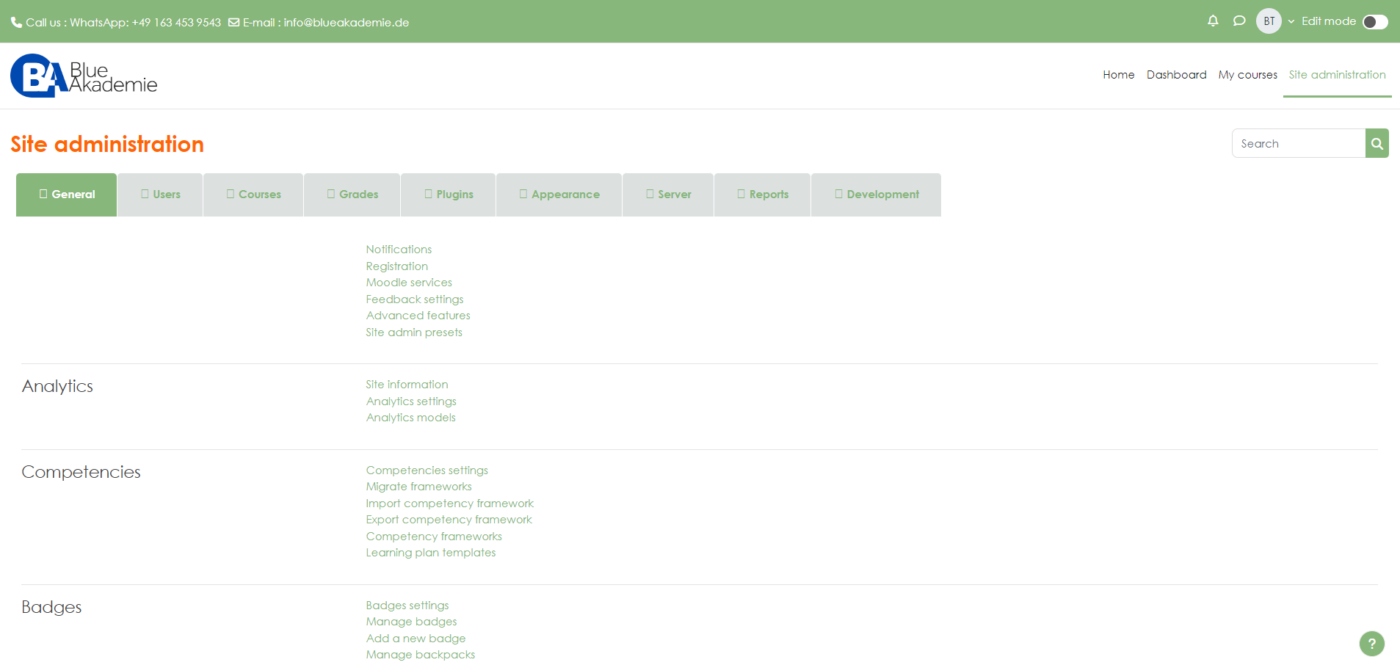Viewport: 1400px width, 665px height.
Task: Toggle Edit mode switch
Action: [1375, 21]
